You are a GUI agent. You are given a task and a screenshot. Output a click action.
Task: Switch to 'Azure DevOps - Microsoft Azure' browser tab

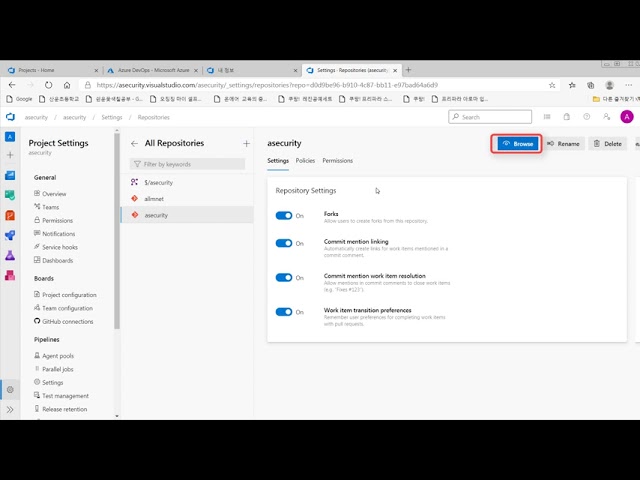152,70
